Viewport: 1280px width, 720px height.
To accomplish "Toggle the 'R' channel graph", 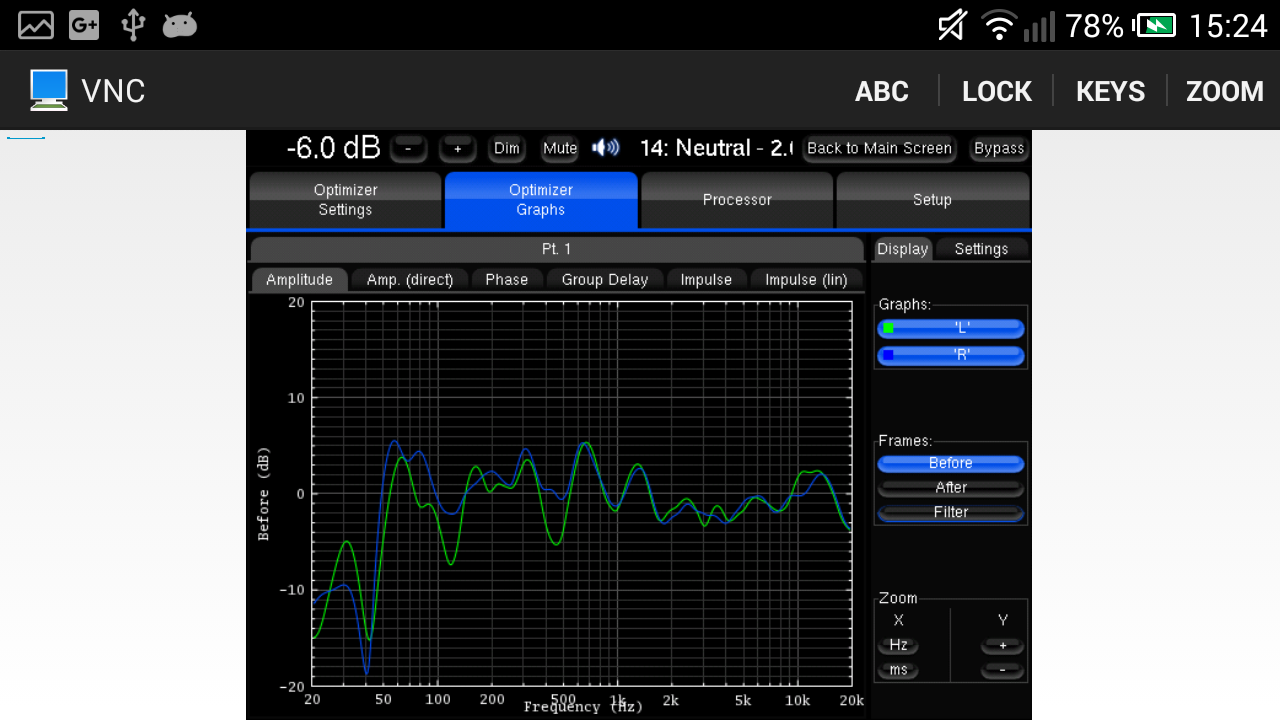I will 950,355.
